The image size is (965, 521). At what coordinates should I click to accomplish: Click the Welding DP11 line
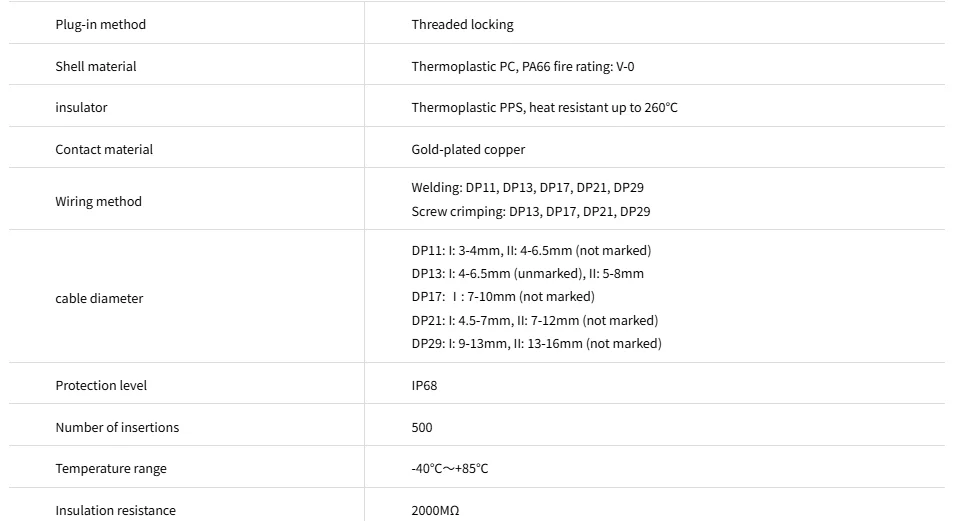pos(527,188)
